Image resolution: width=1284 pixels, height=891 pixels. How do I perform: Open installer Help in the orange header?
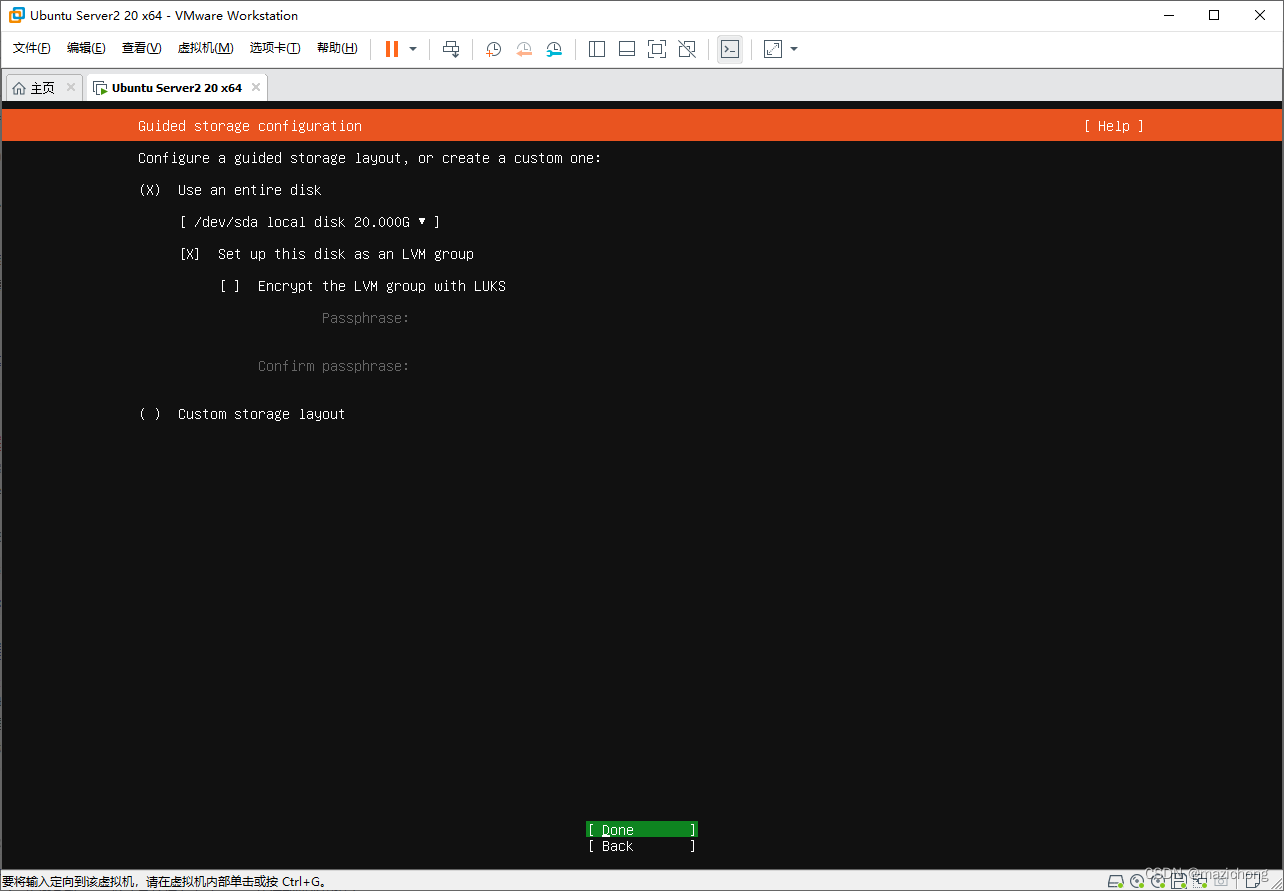pyautogui.click(x=1113, y=126)
